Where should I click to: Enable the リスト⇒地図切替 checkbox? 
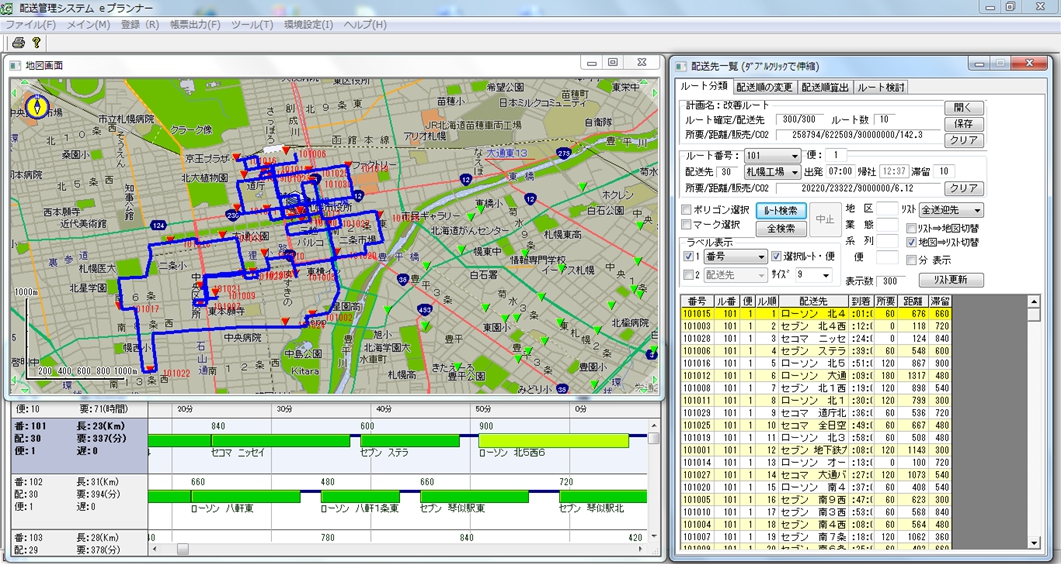[911, 229]
